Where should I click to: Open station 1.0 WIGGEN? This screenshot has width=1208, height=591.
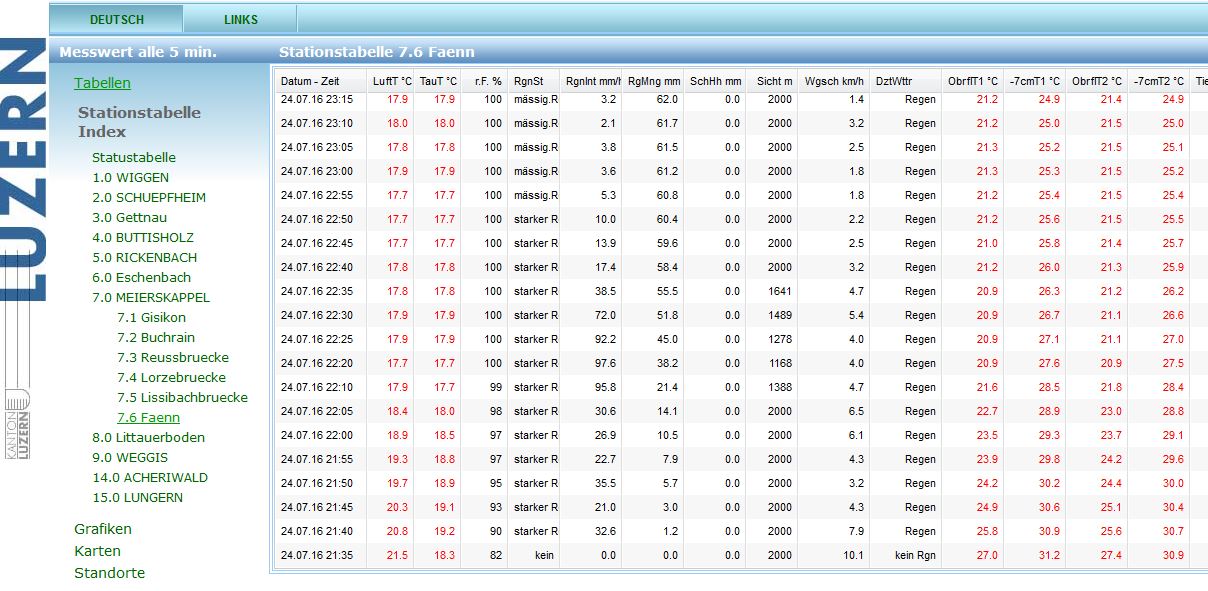coord(130,177)
